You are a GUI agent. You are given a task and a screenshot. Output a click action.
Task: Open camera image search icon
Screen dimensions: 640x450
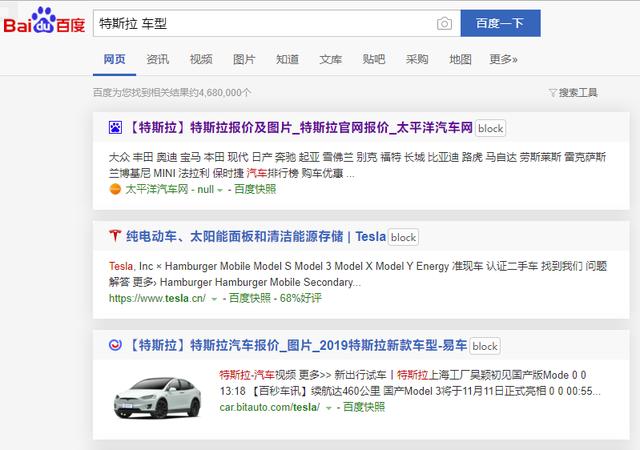pyautogui.click(x=444, y=24)
